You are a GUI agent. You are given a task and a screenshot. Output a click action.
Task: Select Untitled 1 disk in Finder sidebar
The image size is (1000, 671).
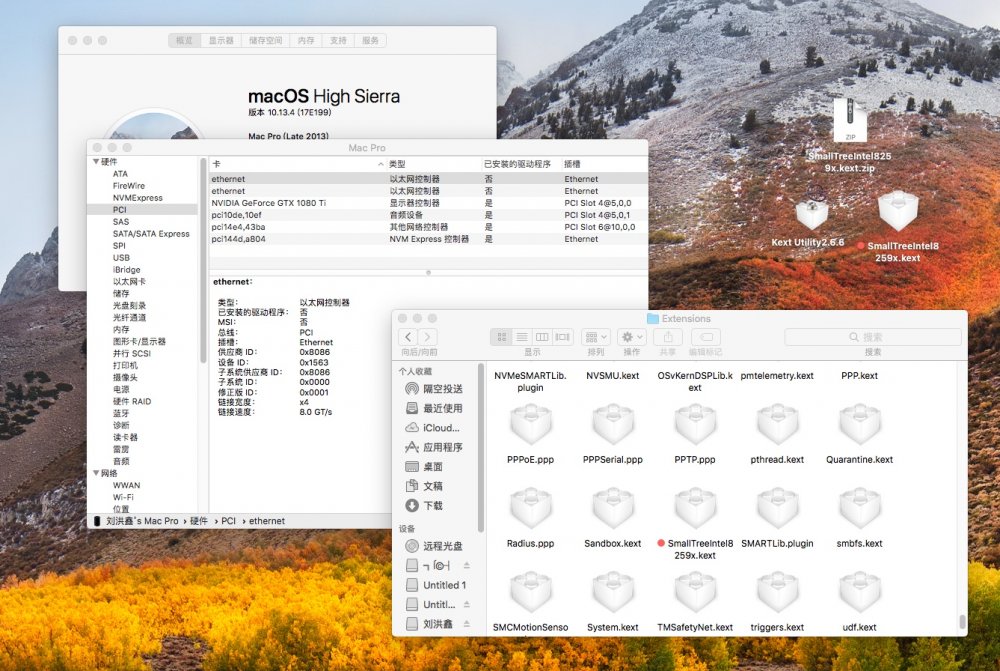(x=436, y=585)
